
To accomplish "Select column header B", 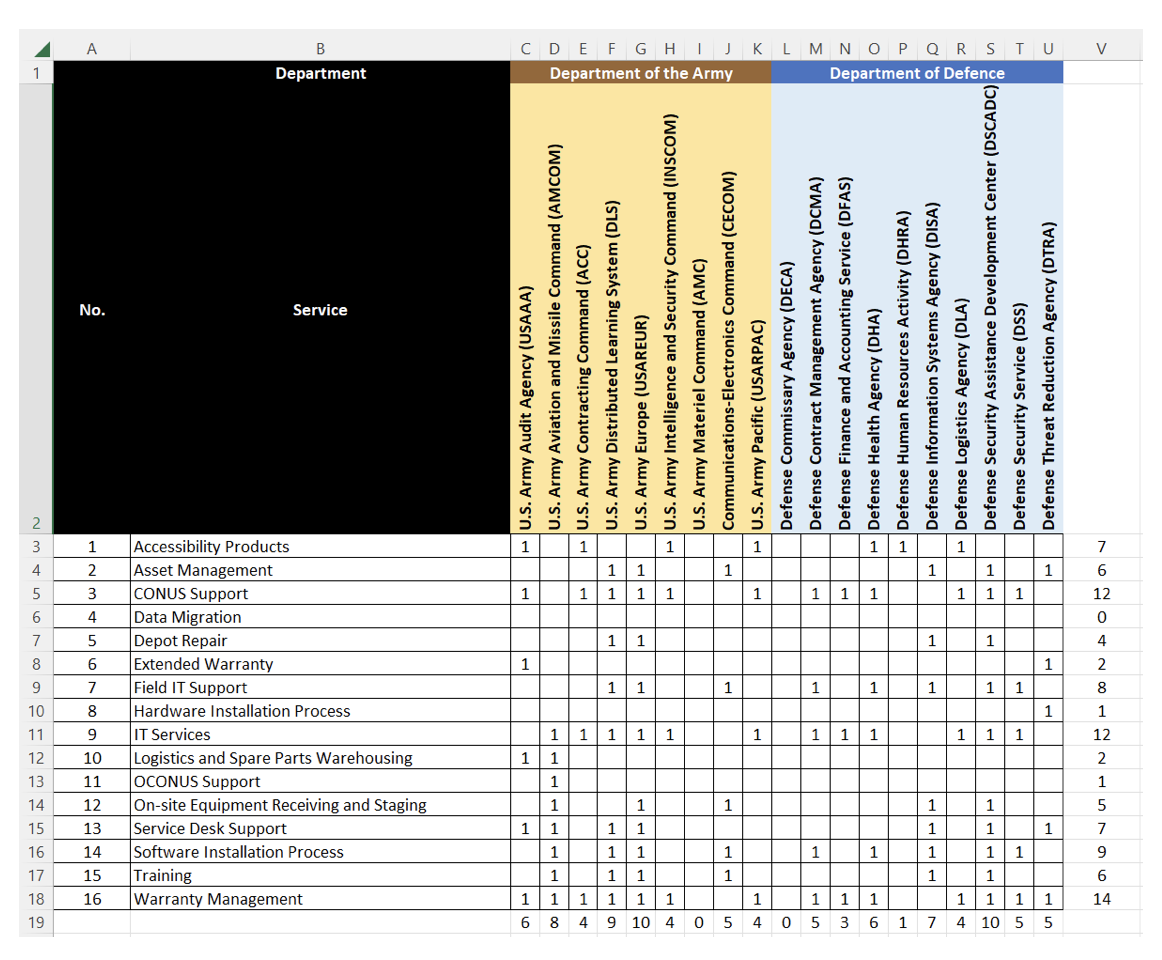I will [320, 49].
